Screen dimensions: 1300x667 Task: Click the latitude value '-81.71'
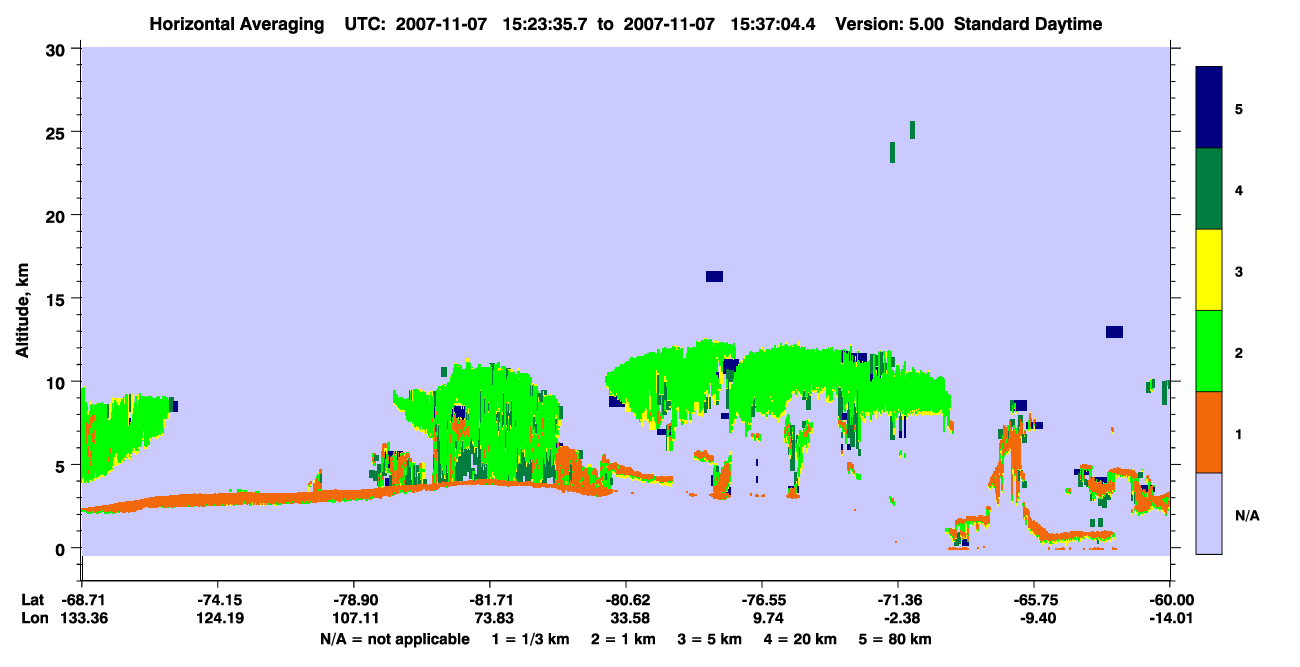[x=489, y=600]
